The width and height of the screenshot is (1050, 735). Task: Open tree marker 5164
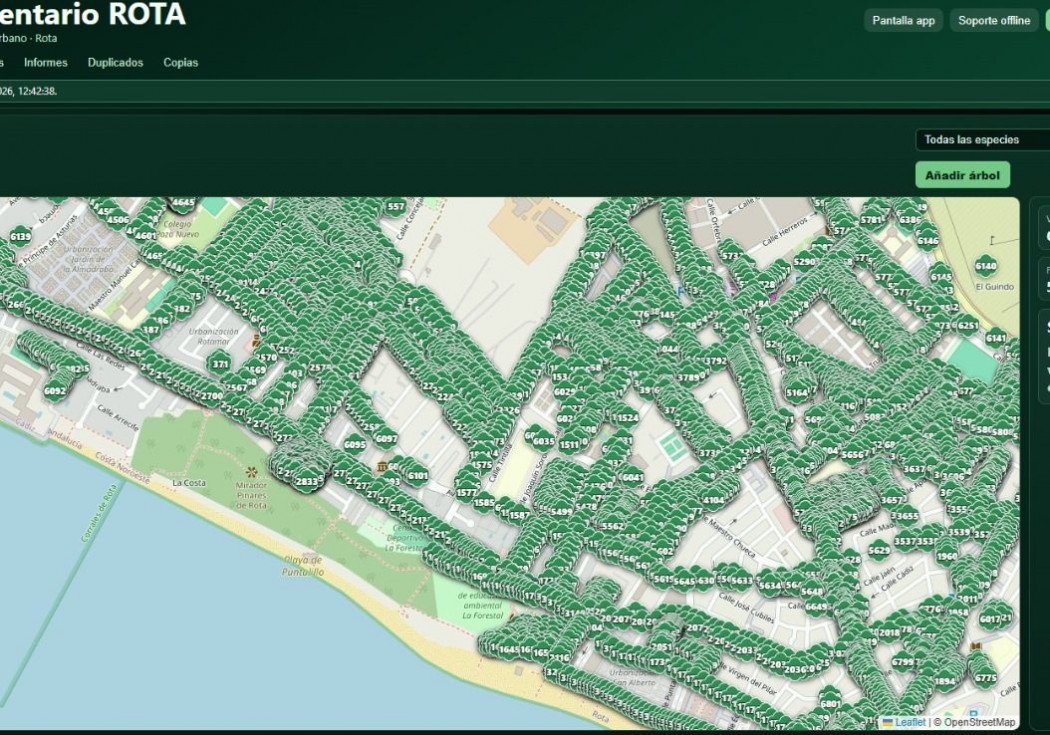click(x=797, y=392)
